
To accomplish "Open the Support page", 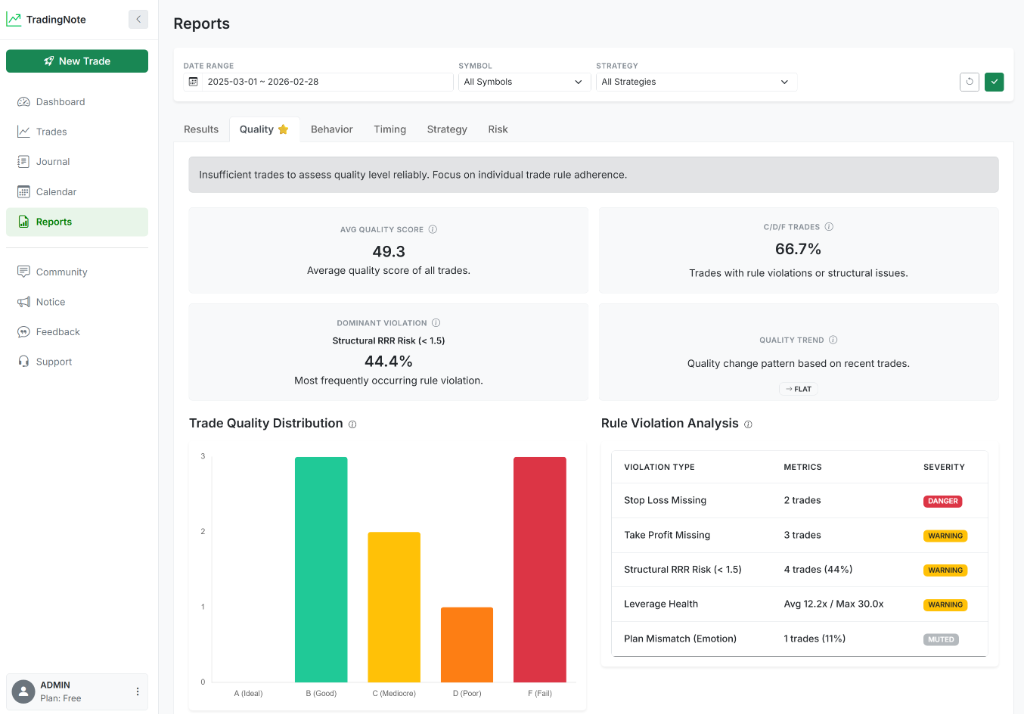I will pos(77,362).
